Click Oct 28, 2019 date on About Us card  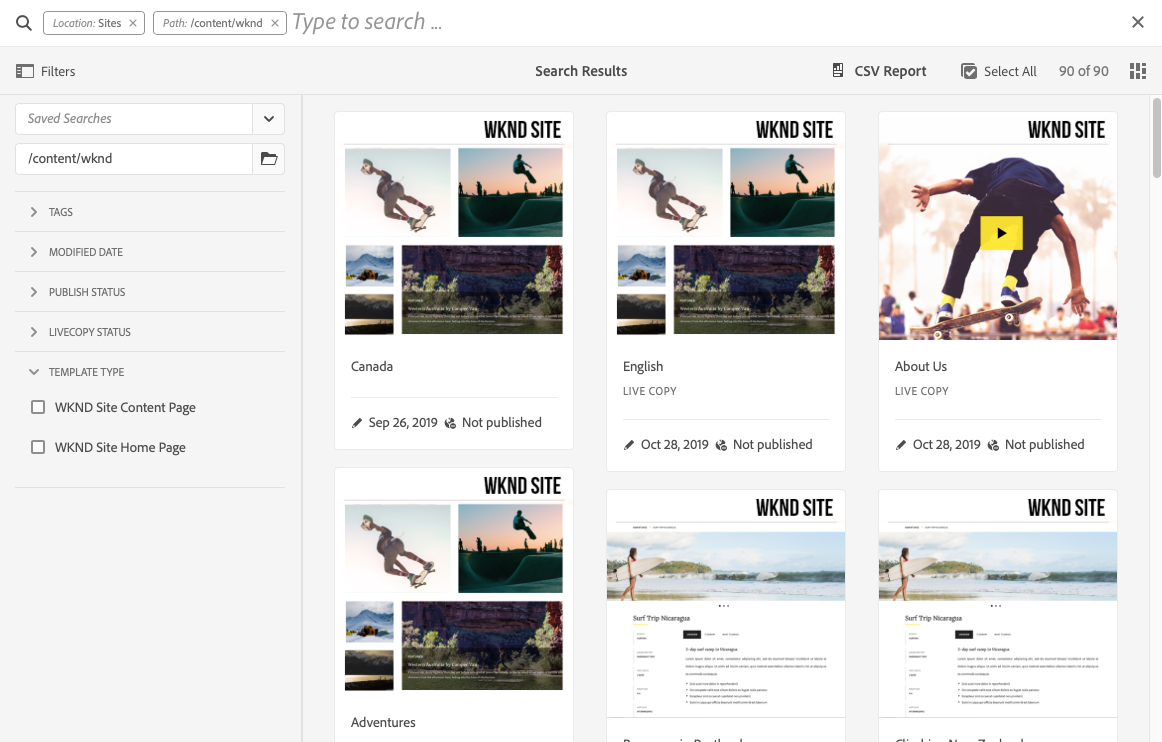[946, 445]
